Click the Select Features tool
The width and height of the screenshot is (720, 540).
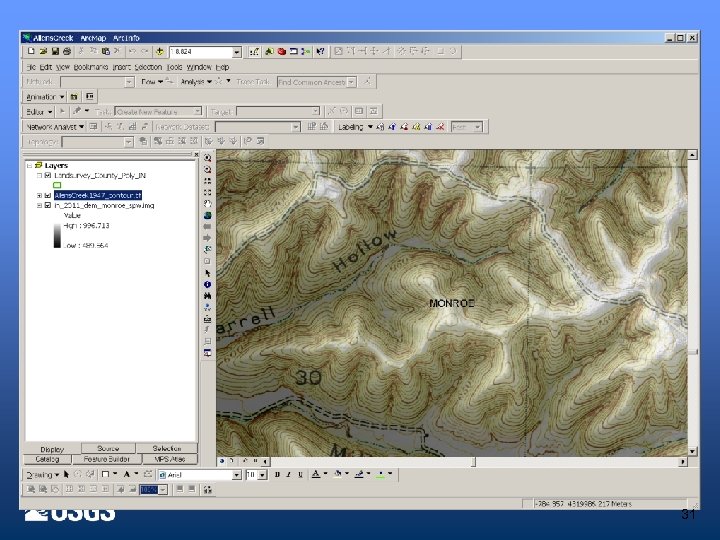(x=208, y=250)
